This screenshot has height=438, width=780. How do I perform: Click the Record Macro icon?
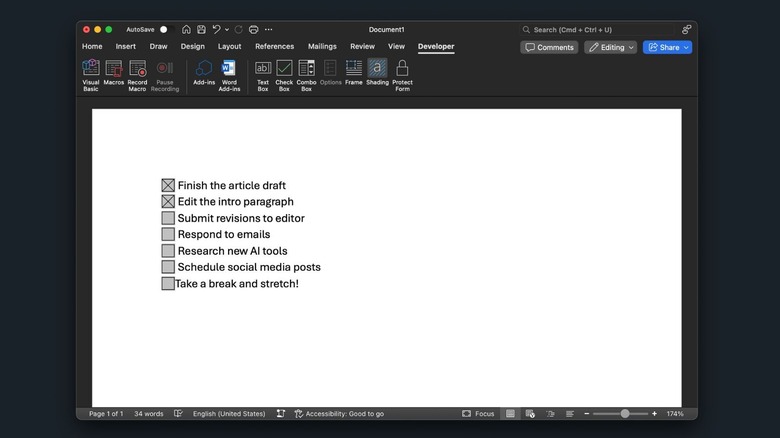point(137,69)
